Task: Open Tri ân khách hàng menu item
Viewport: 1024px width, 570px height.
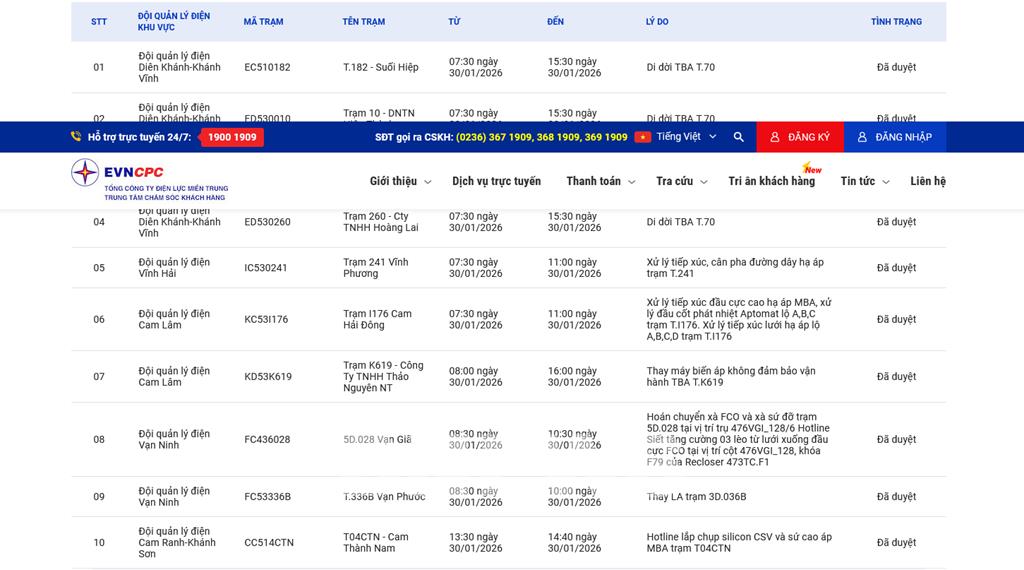Action: coord(771,181)
